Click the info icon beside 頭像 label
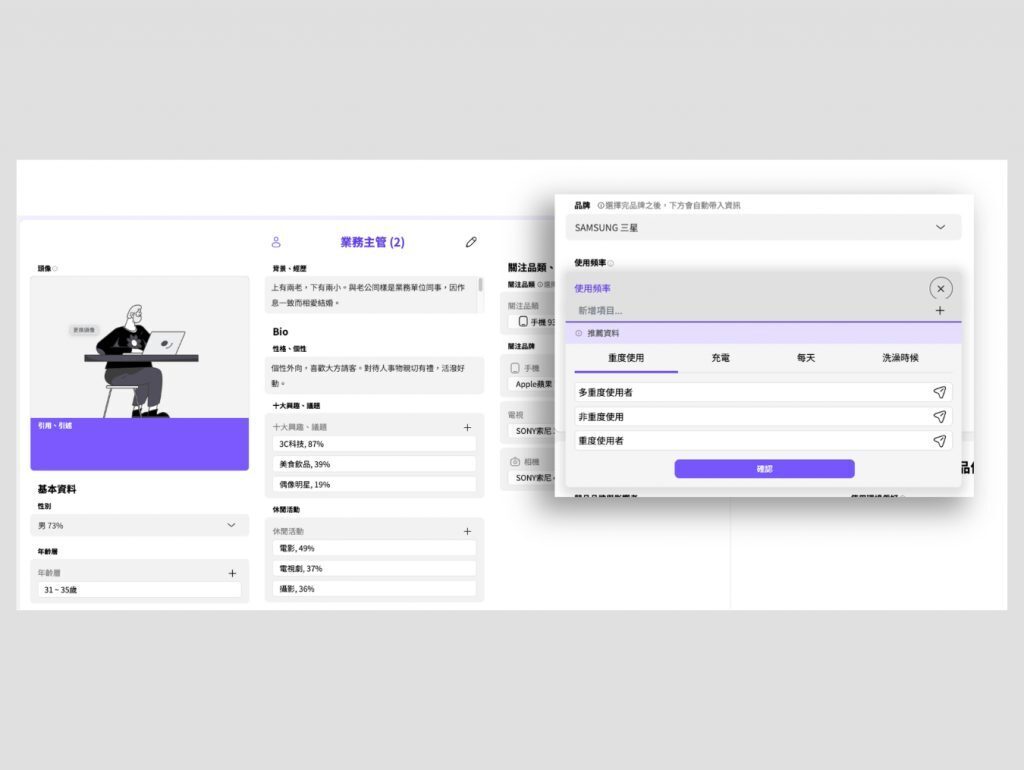This screenshot has height=770, width=1024. (55, 268)
